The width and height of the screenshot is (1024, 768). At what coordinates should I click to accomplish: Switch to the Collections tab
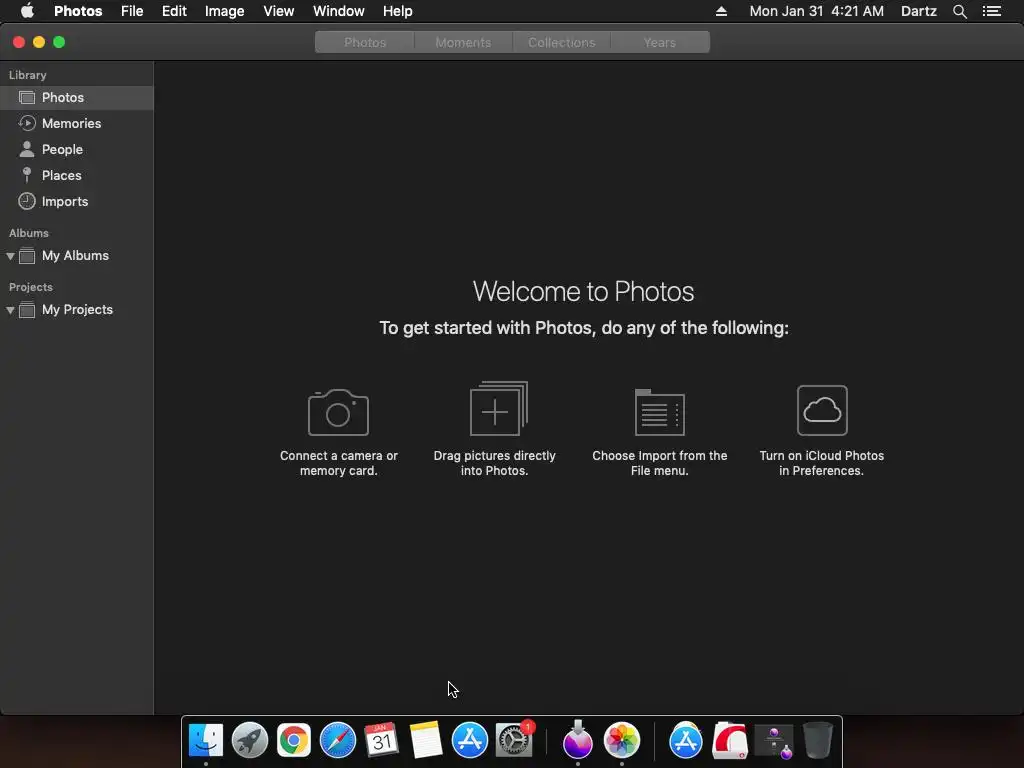click(x=562, y=42)
